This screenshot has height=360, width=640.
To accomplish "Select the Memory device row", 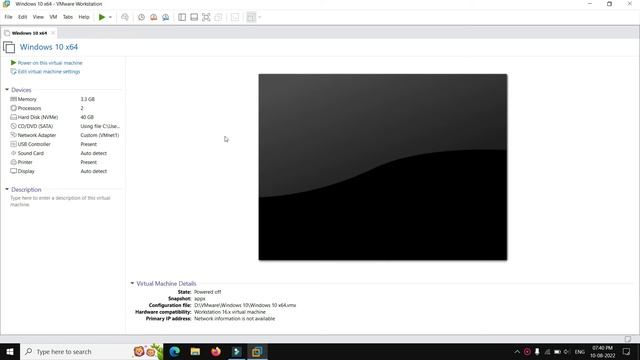I will coord(64,99).
